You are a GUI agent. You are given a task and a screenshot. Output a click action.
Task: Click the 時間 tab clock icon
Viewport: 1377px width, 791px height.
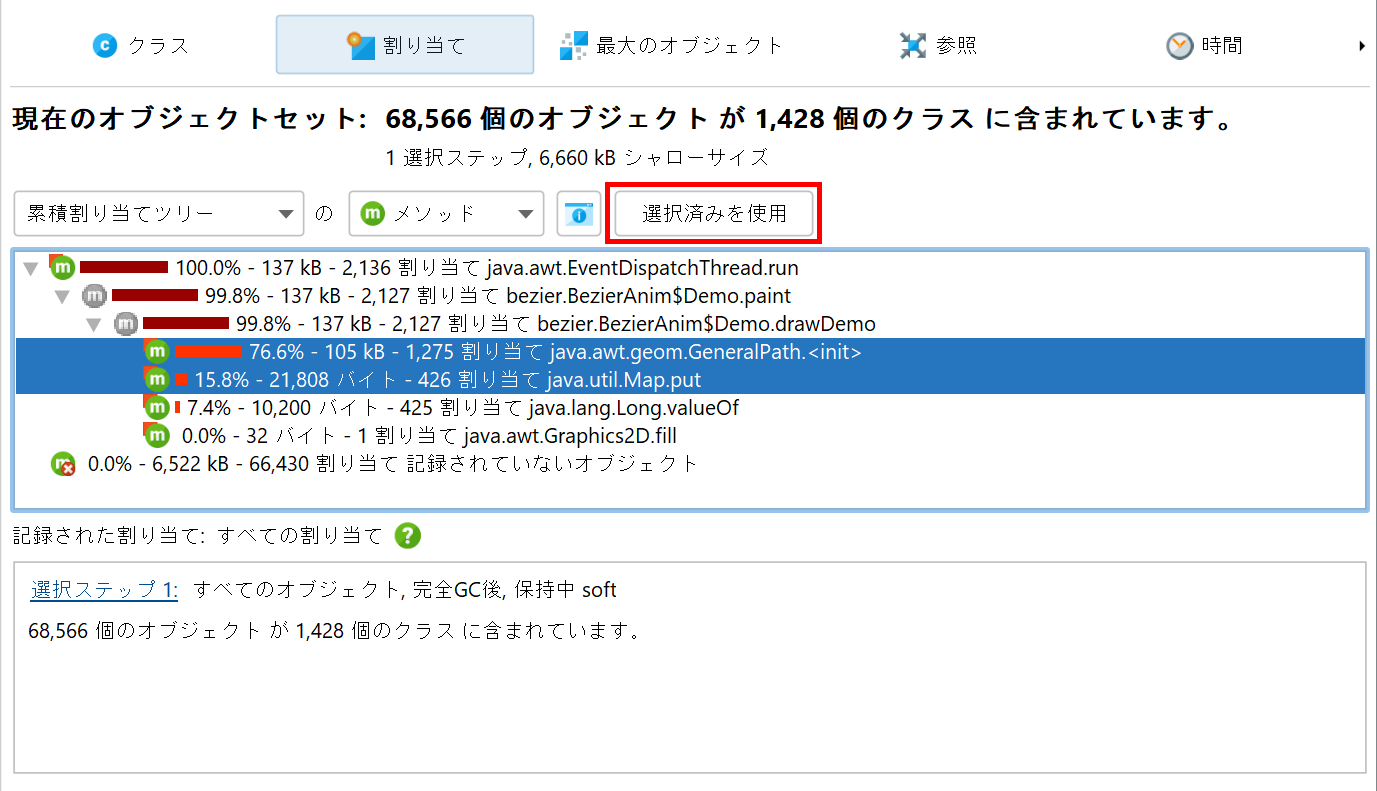pyautogui.click(x=1180, y=45)
